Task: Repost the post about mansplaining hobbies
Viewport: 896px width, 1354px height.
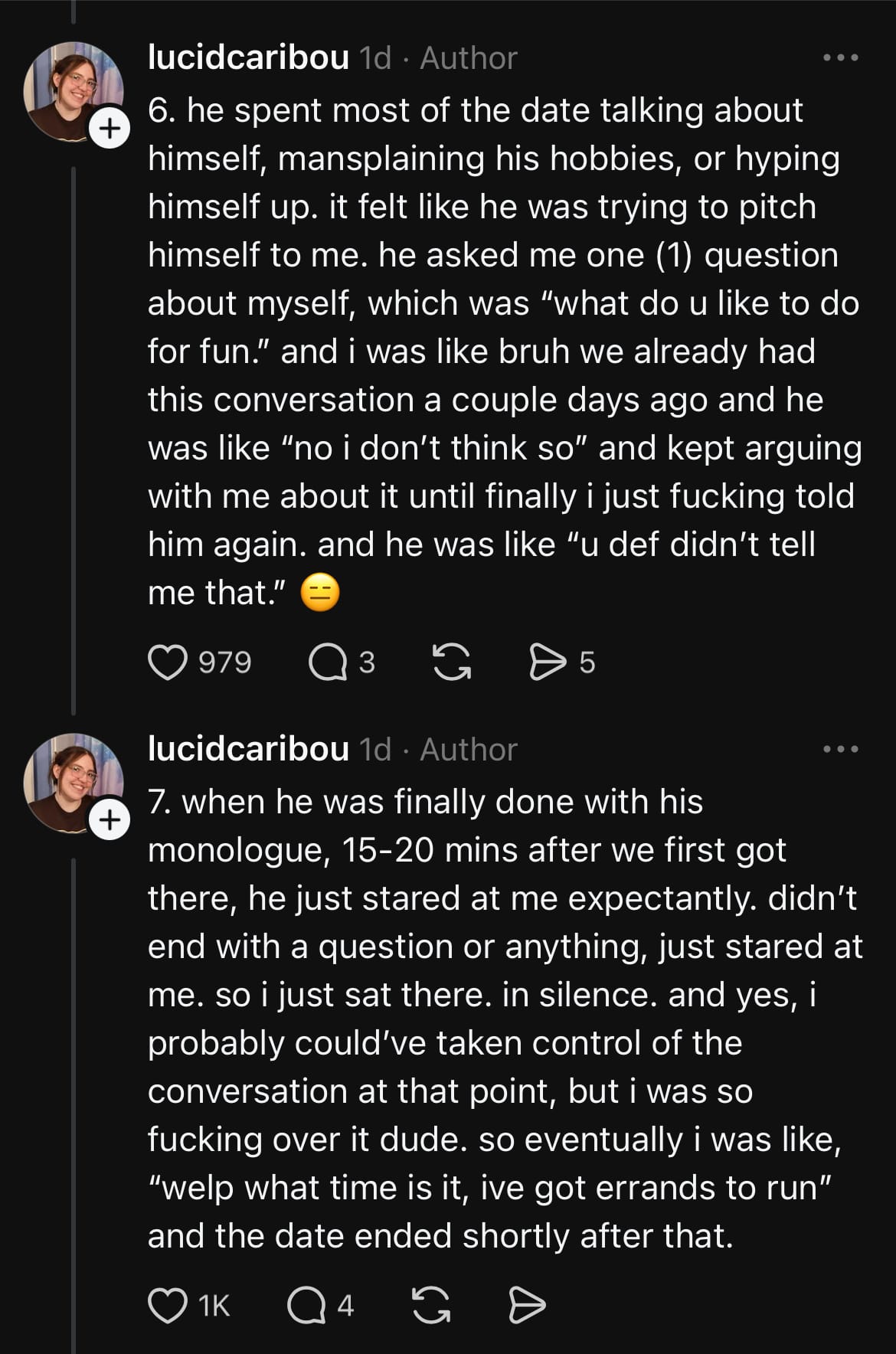Action: click(x=452, y=662)
